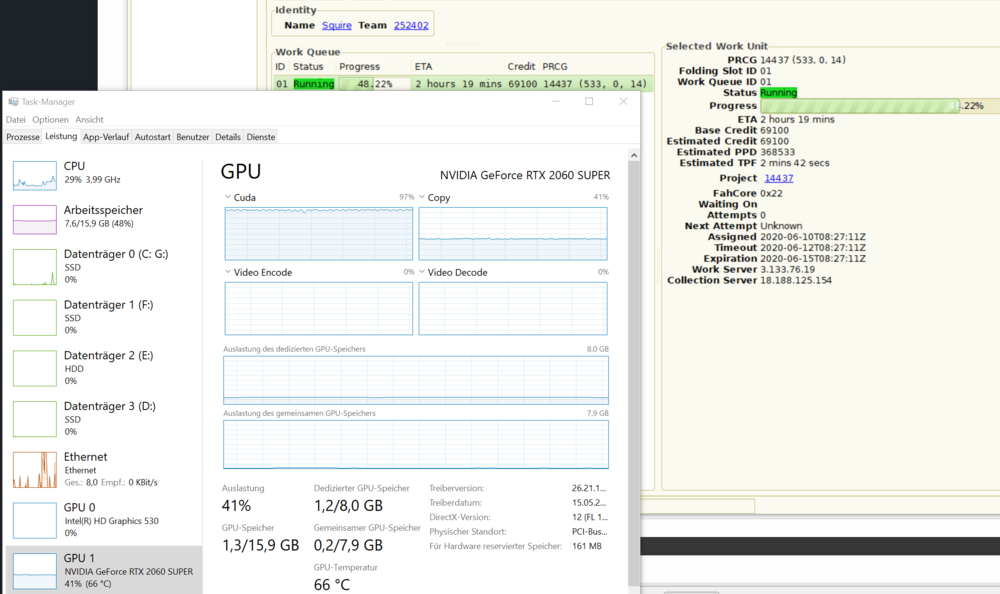Viewport: 1000px width, 594px height.
Task: Select Datenträger 2 (E:) HDD thumbnail
Action: click(35, 368)
